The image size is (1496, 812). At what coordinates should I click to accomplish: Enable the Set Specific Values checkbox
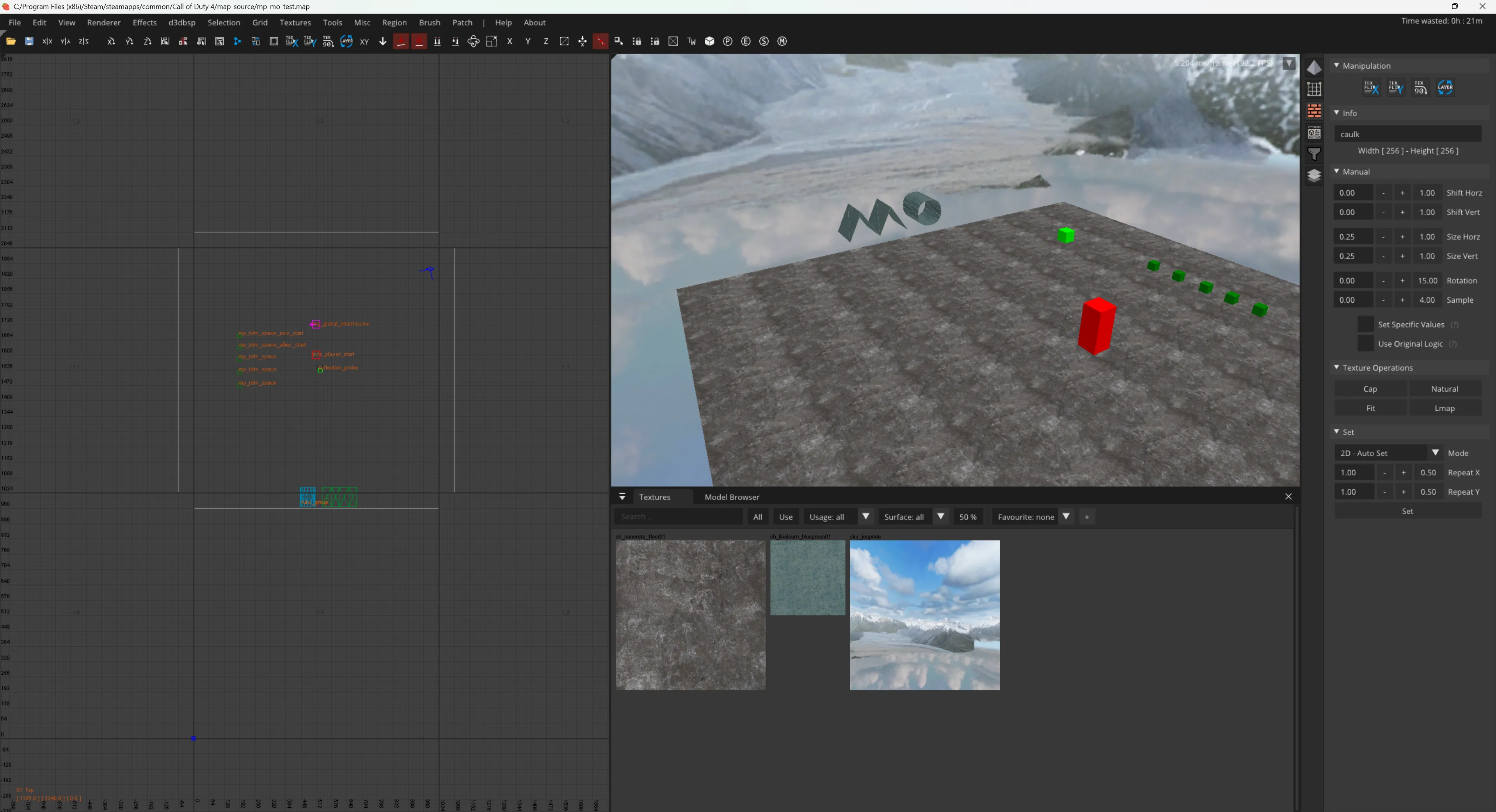tap(1365, 324)
